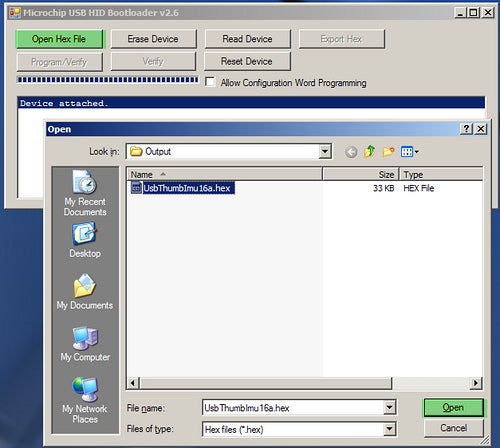Click Reset Device button

[247, 61]
